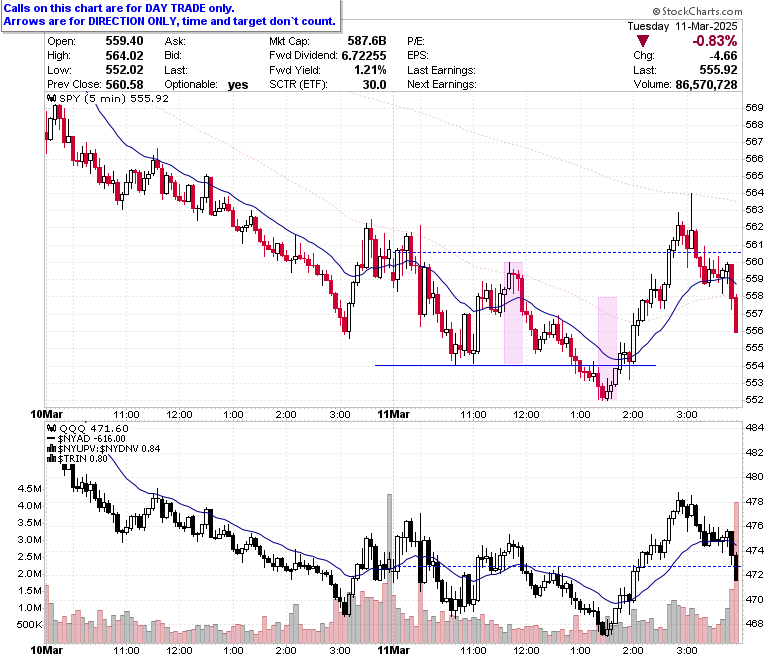Select the '$NYUPV:$NYDNV 0.84' legend label
Image resolution: width=780 pixels, height=659 pixels.
(109, 449)
